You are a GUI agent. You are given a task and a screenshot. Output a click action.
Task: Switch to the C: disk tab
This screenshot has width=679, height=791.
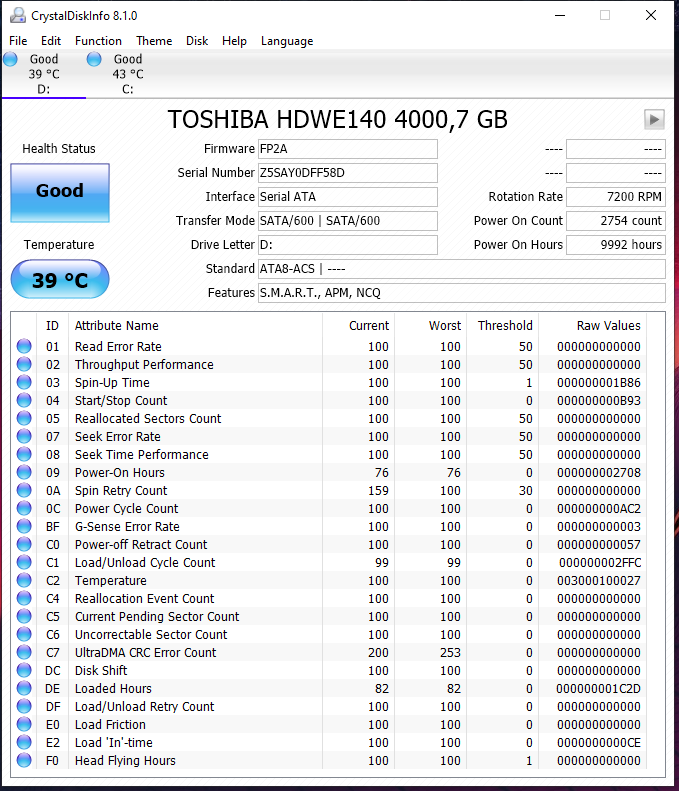128,74
